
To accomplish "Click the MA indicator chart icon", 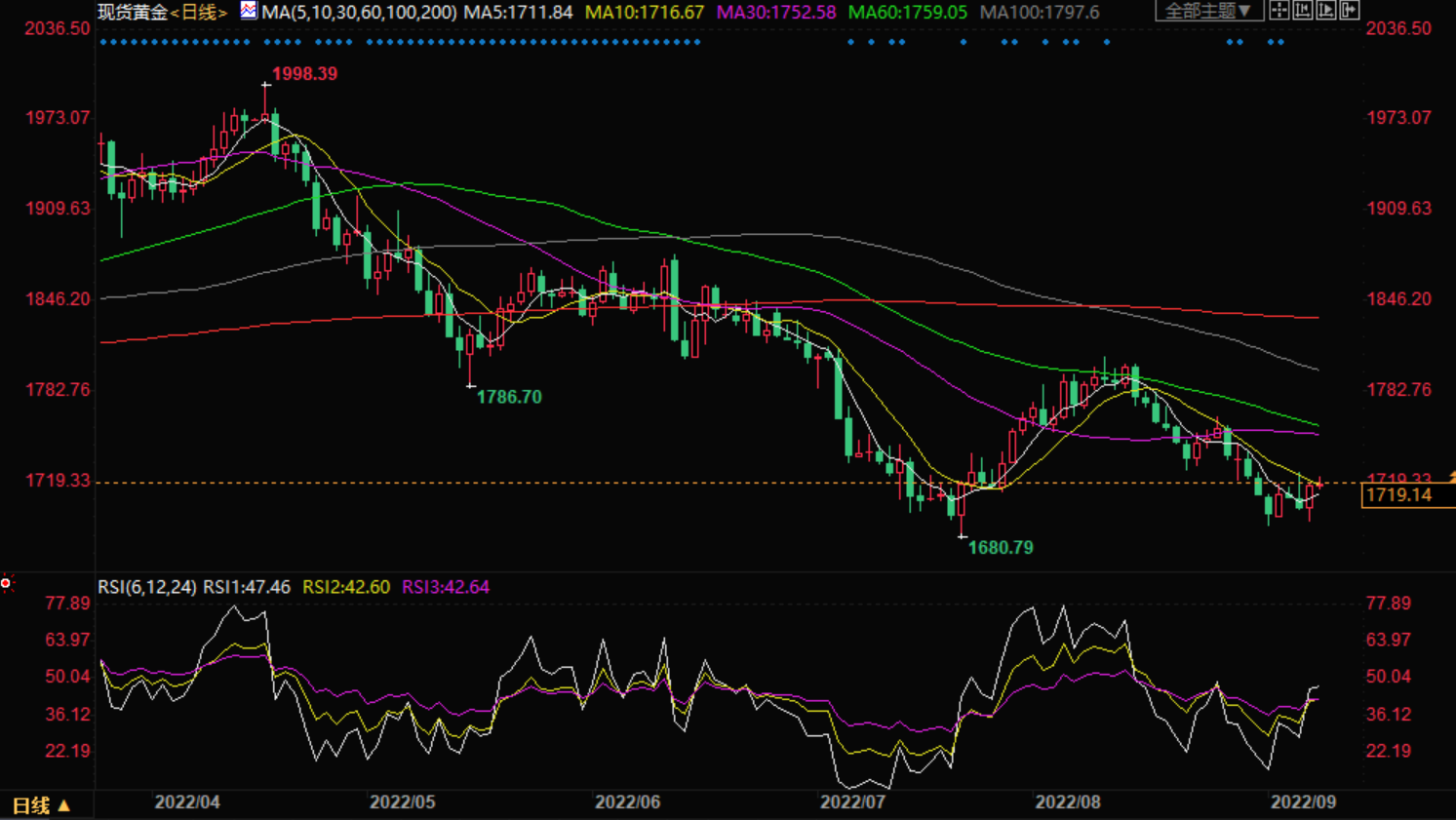I will point(249,11).
